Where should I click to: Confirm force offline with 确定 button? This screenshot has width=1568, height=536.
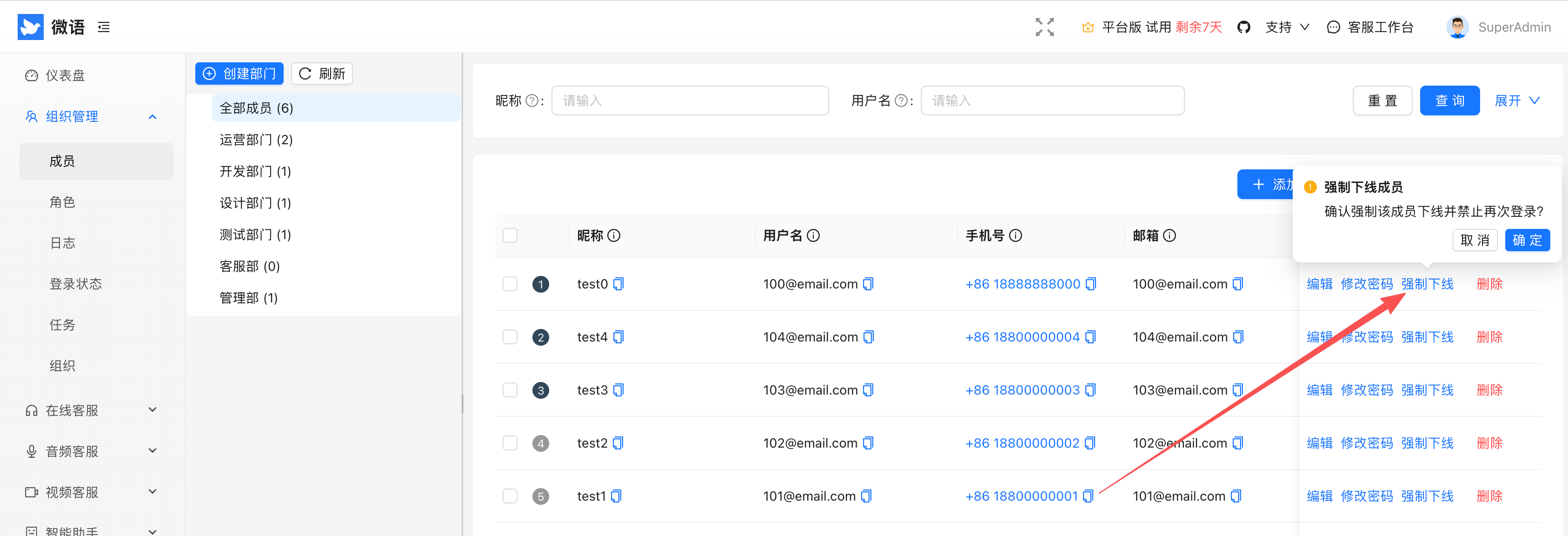click(1527, 240)
